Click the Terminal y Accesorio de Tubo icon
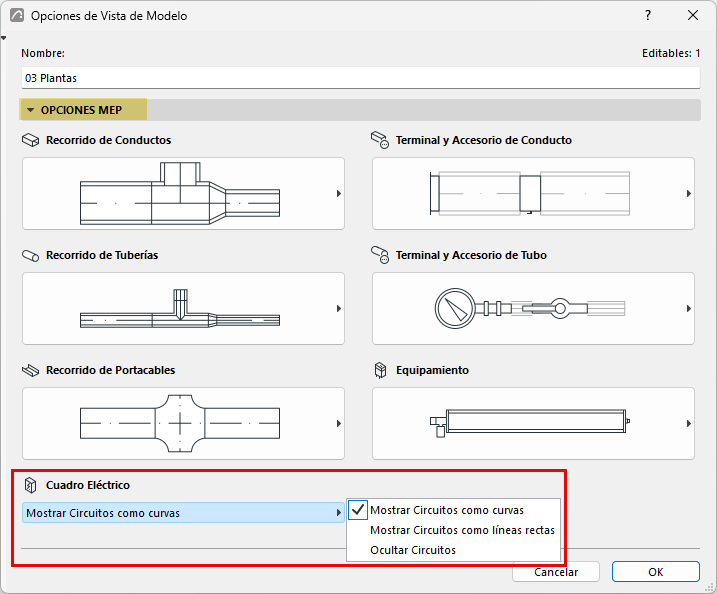The image size is (717, 594). point(380,255)
